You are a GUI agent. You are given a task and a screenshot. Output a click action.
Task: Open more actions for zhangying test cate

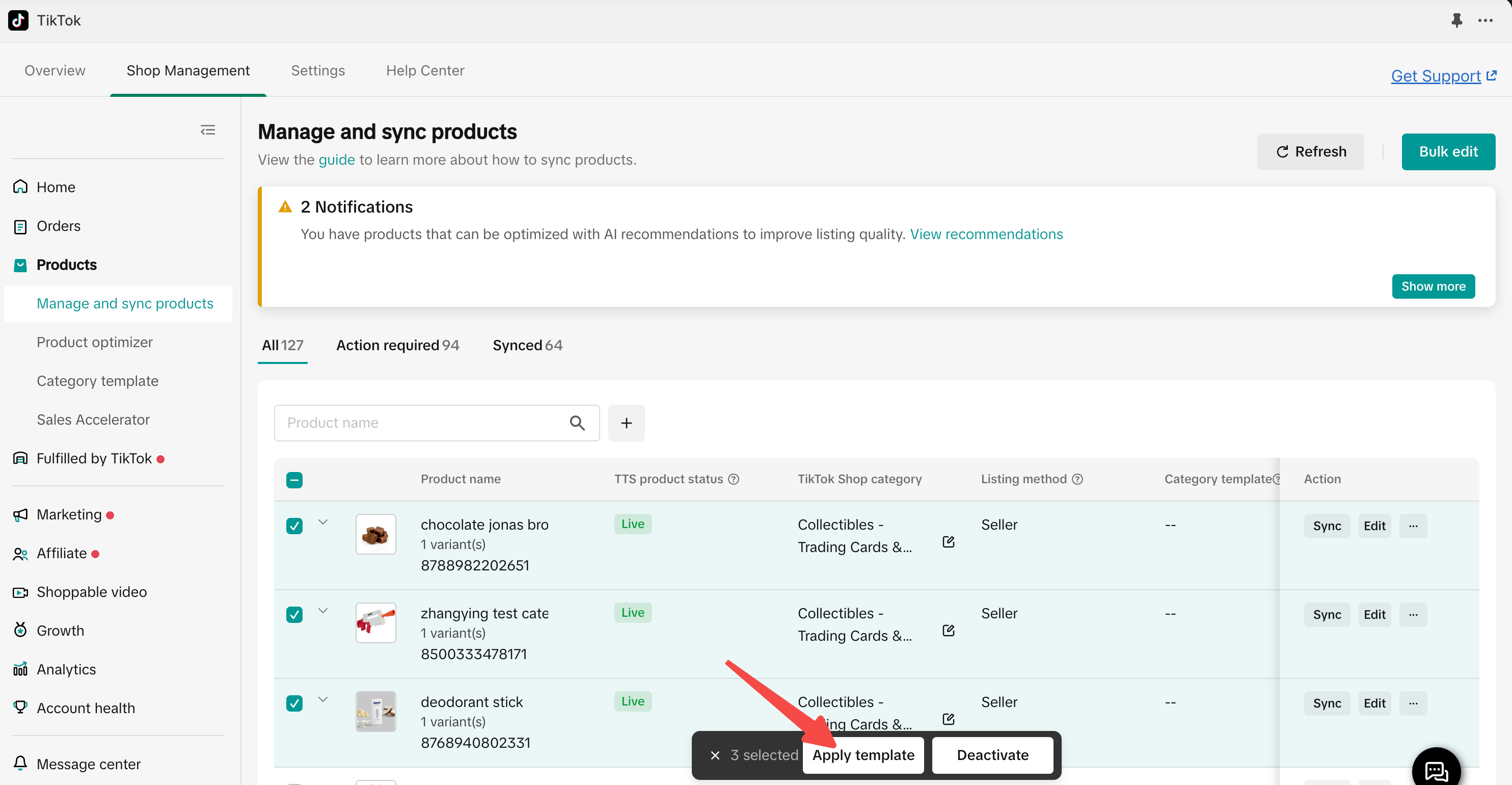(1413, 614)
